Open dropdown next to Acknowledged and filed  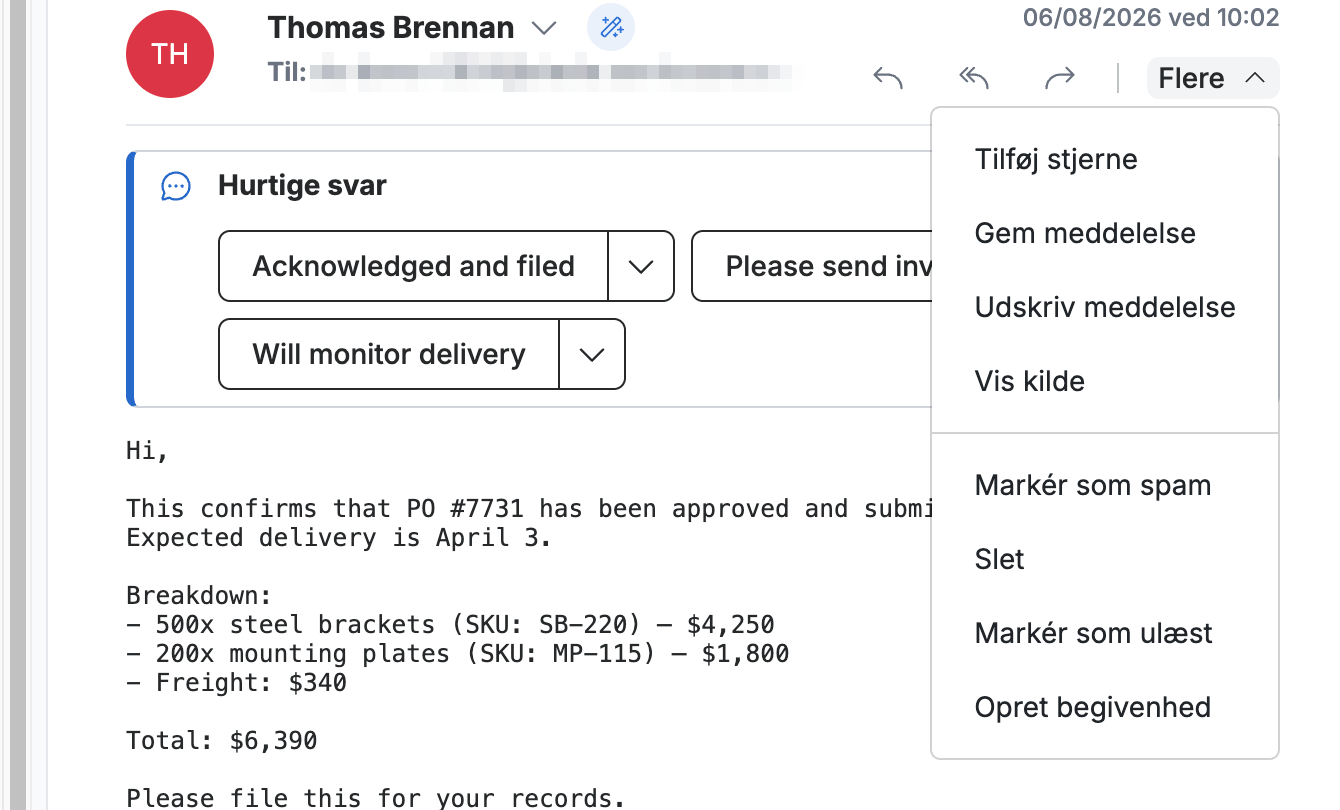[641, 266]
